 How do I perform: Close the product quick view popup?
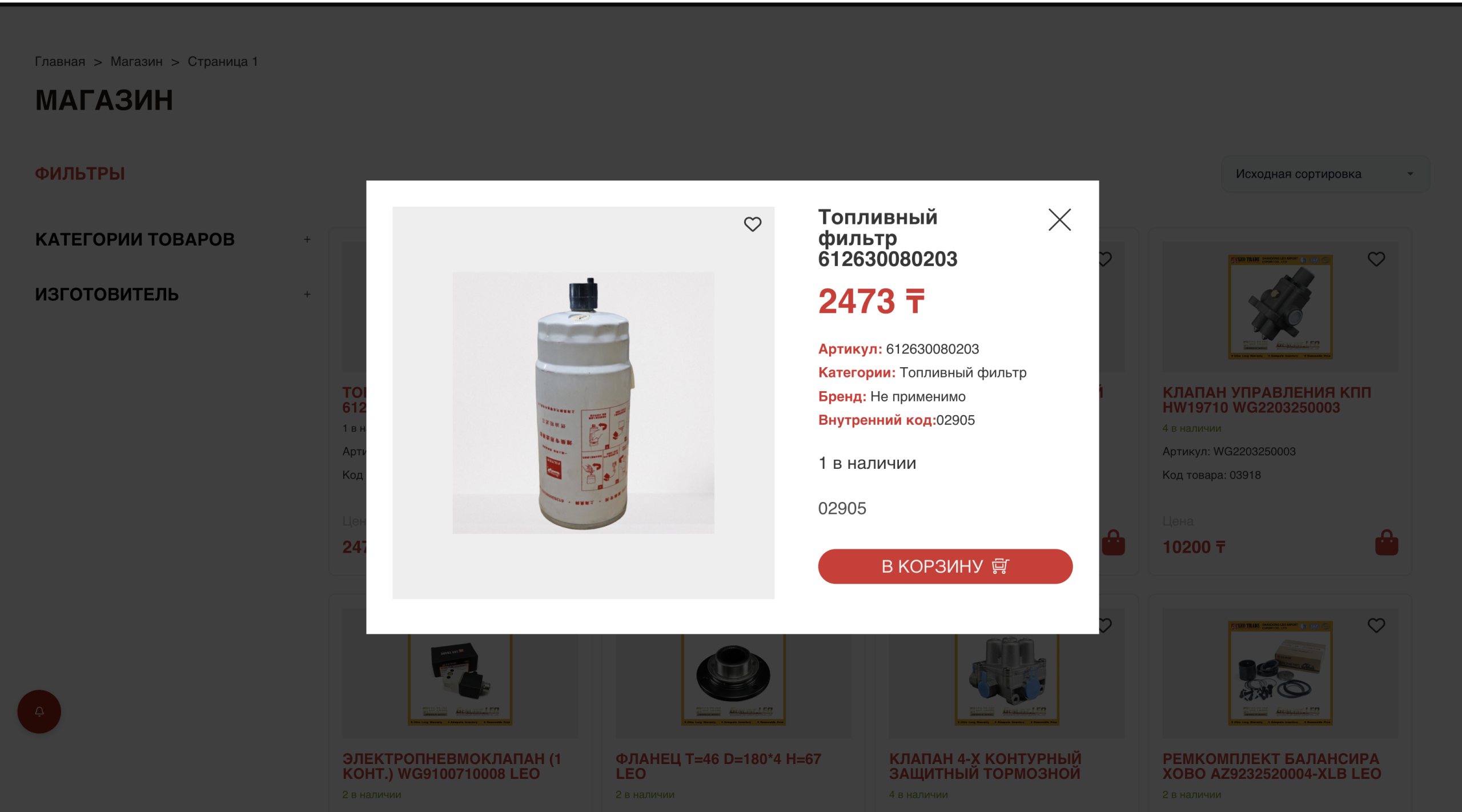tap(1059, 219)
